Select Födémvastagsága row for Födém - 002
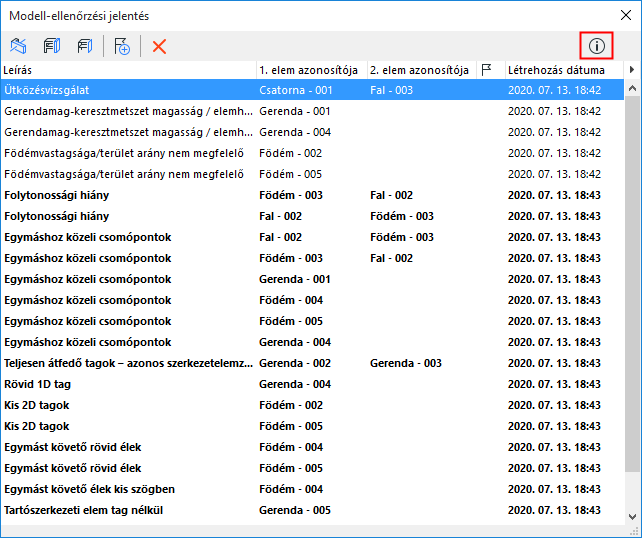Screen dimensions: 642x538 pos(312,153)
